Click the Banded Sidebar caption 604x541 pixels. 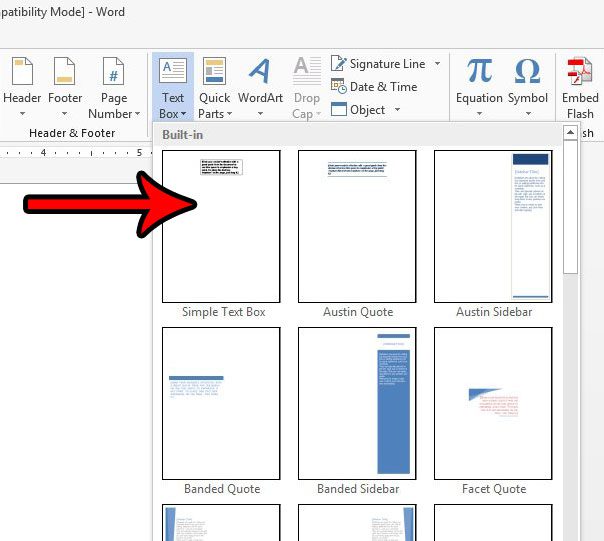pyautogui.click(x=358, y=489)
